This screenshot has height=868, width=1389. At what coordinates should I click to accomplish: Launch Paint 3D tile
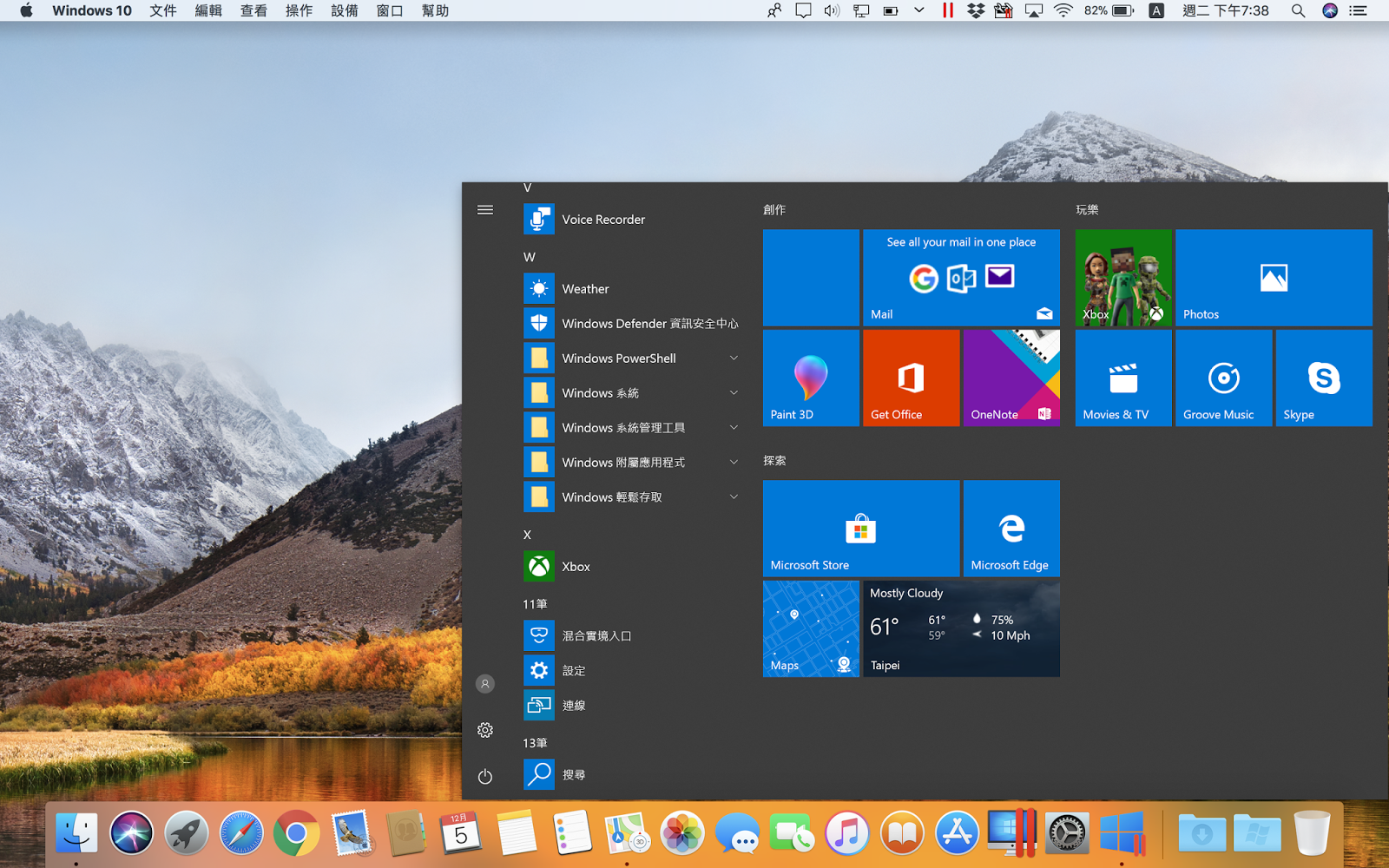(811, 378)
